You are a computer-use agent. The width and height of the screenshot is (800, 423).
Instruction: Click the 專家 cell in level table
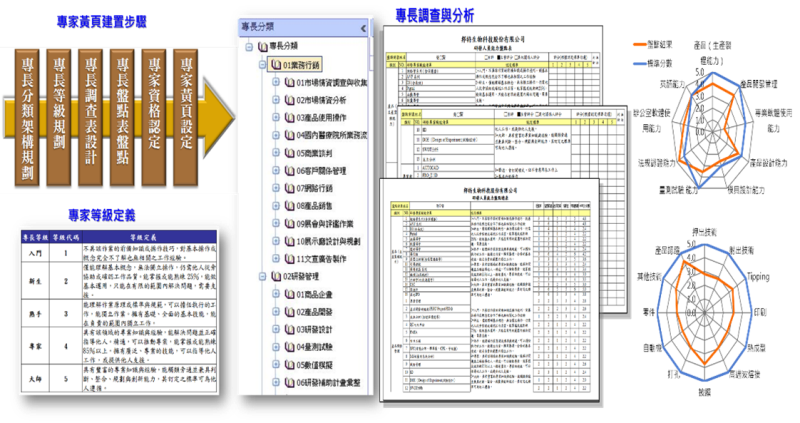pyautogui.click(x=35, y=346)
